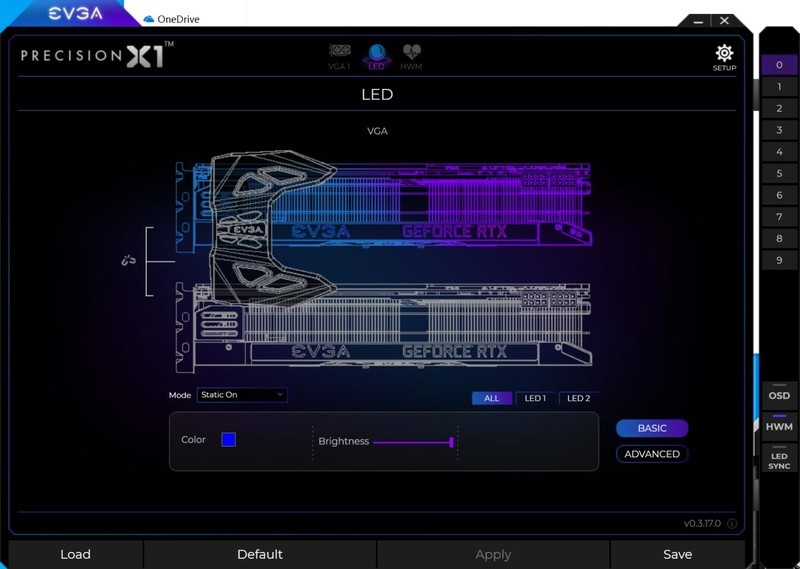
Task: Open the Setup gear settings
Action: click(724, 58)
